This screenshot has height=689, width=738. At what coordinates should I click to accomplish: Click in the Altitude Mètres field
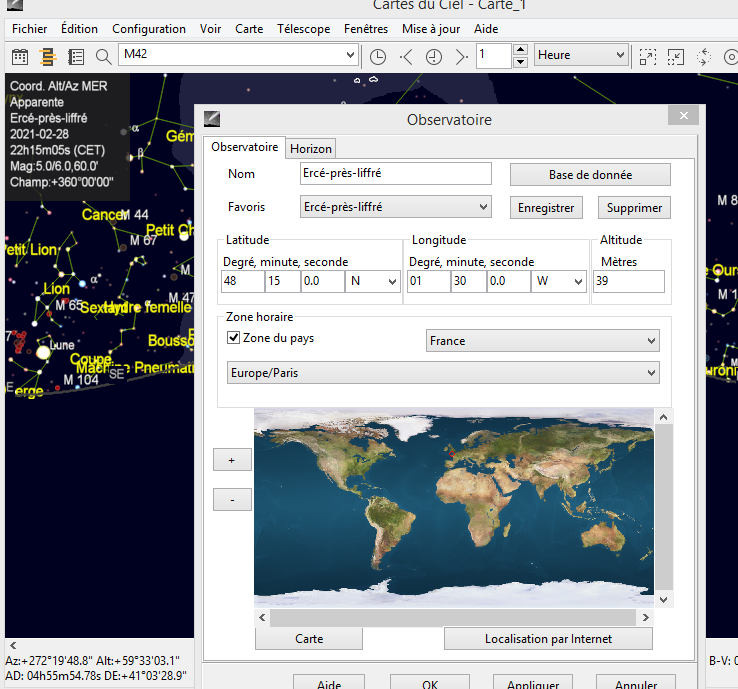tap(628, 282)
